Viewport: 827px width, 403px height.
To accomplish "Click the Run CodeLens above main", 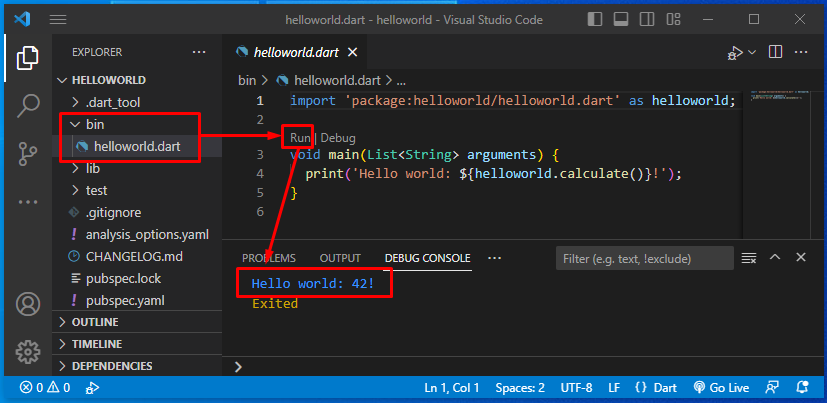I will [300, 138].
